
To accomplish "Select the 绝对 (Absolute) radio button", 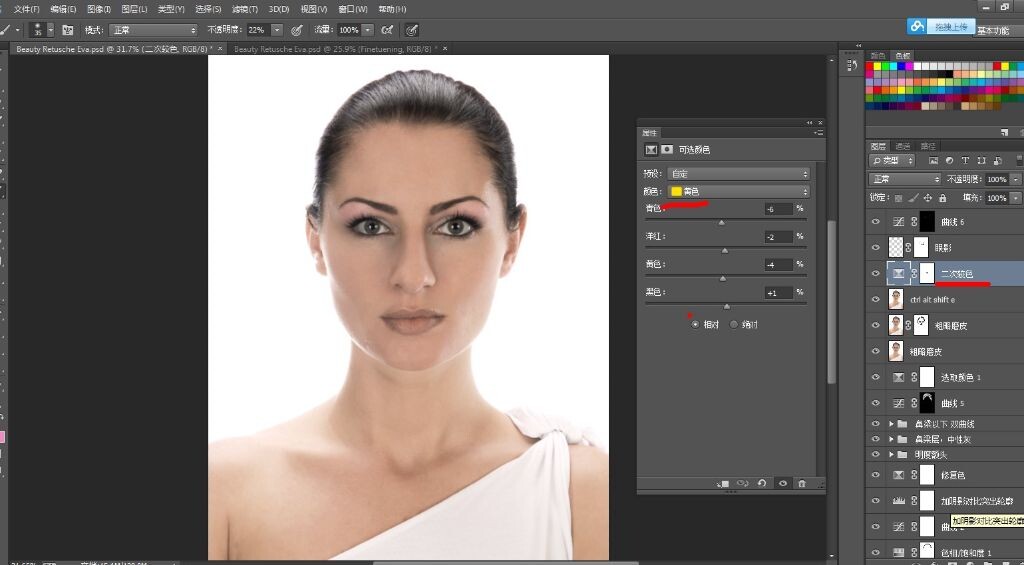I will click(733, 324).
